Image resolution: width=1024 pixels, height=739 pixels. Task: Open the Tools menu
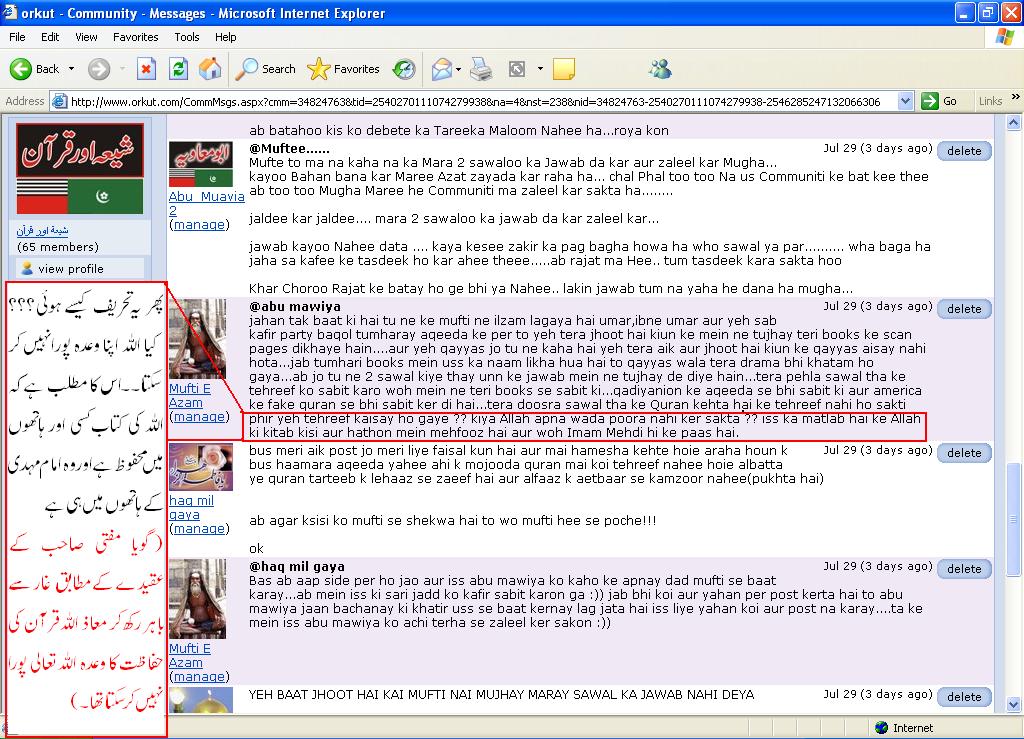[x=187, y=37]
